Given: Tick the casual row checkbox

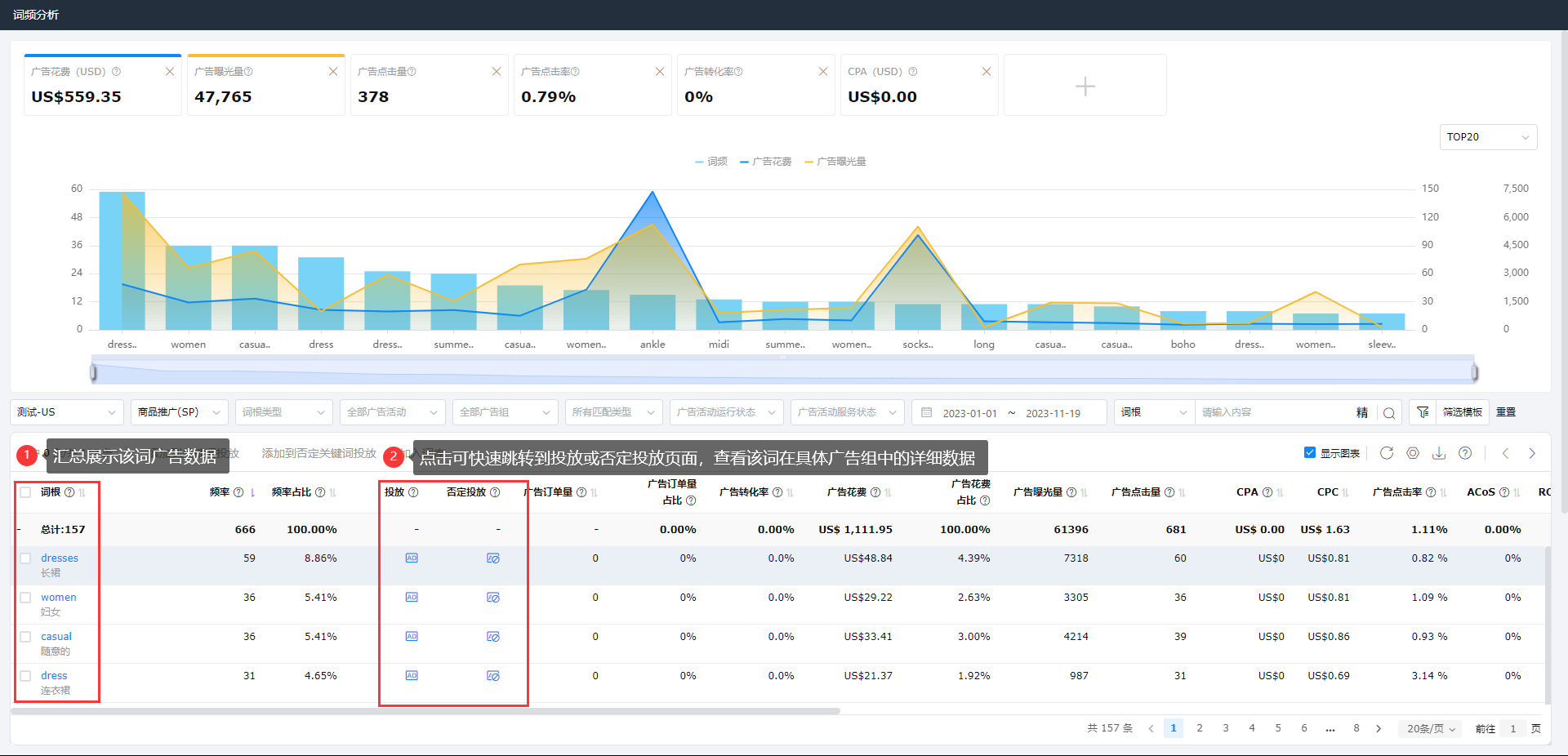Looking at the screenshot, I should [25, 637].
